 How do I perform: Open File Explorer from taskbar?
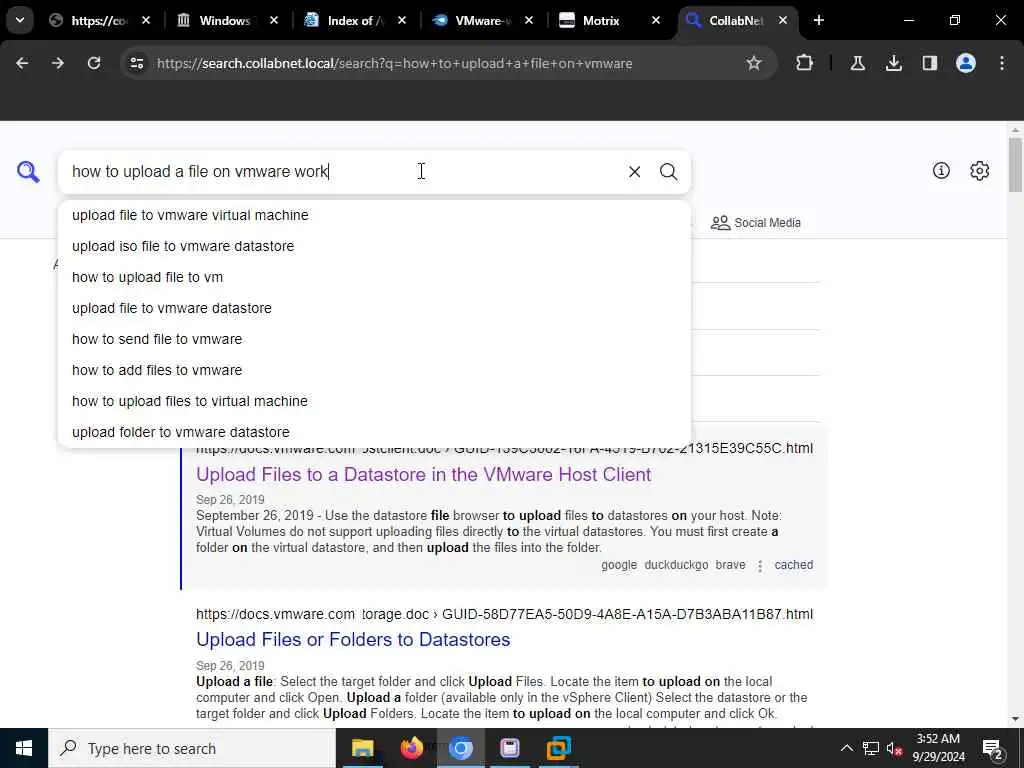[x=362, y=748]
